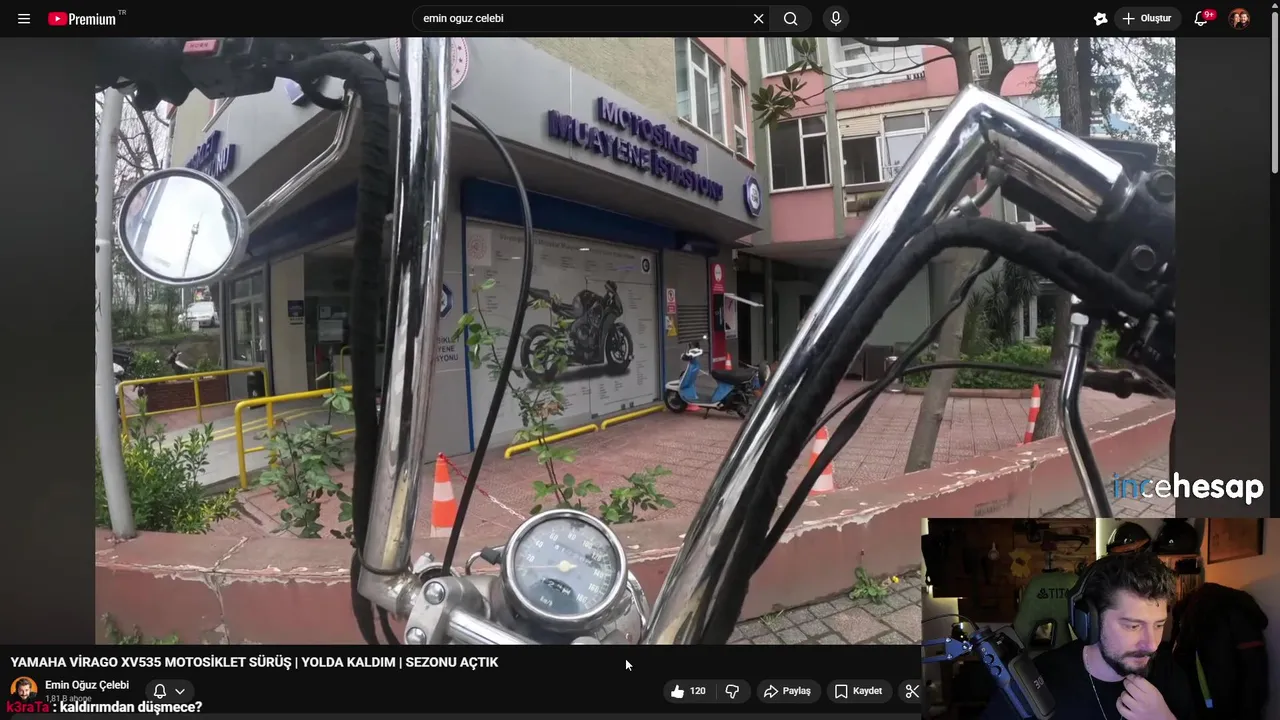
Task: Clear the search query with X
Action: [x=758, y=19]
